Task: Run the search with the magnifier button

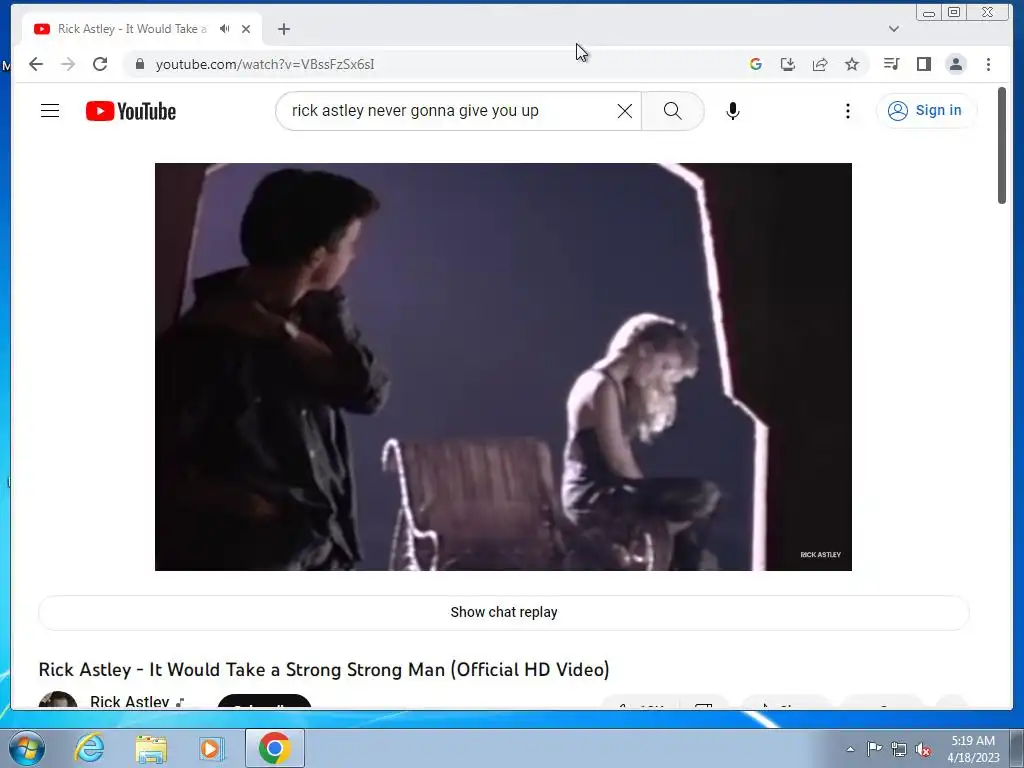Action: click(x=673, y=111)
